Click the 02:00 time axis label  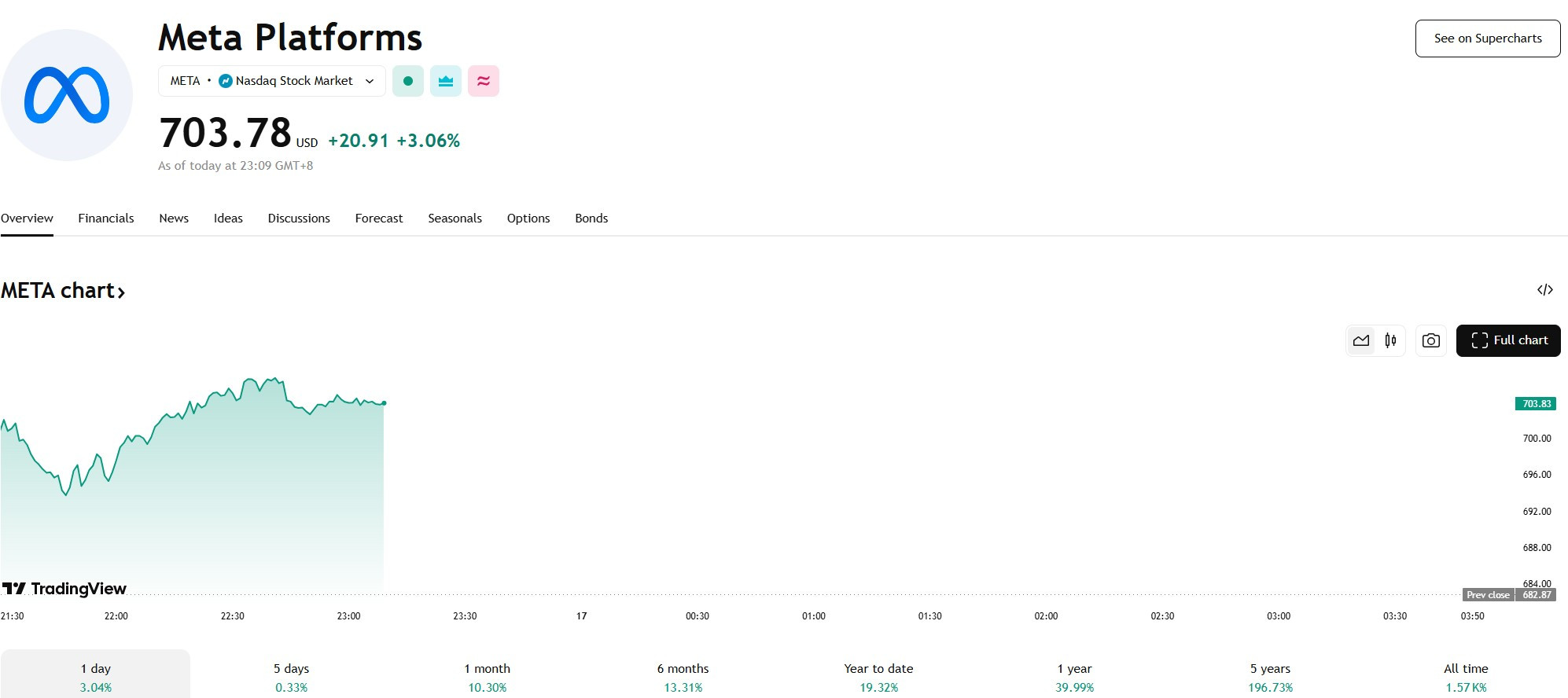click(1046, 616)
